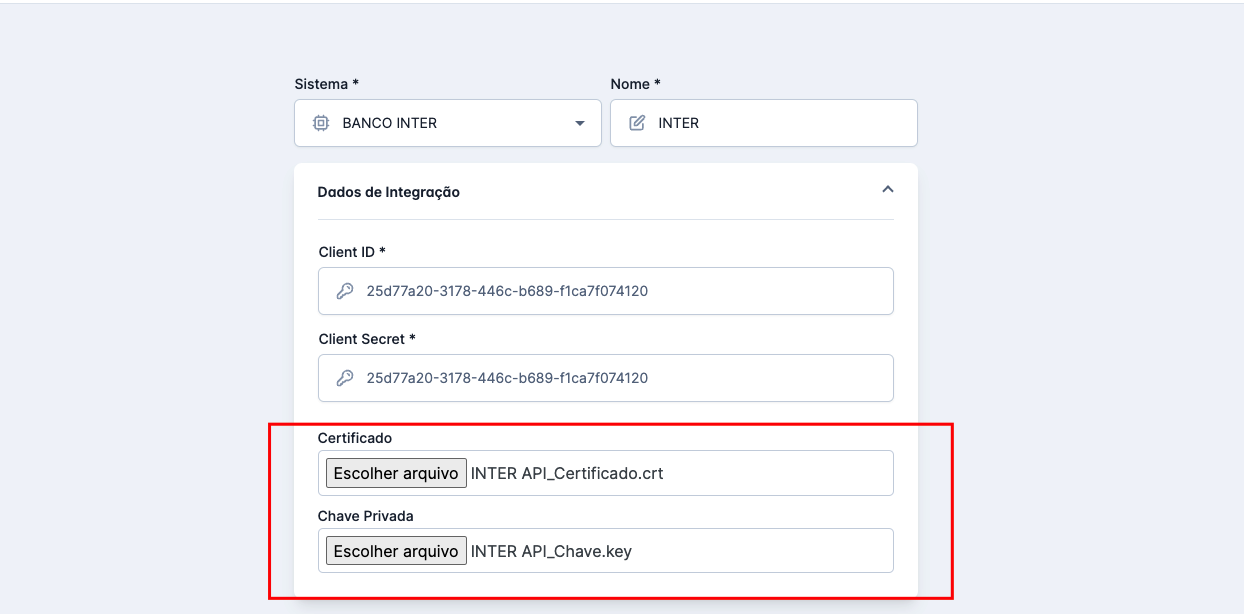Click the chip icon in Sistema field
The height and width of the screenshot is (614, 1244).
pyautogui.click(x=321, y=123)
